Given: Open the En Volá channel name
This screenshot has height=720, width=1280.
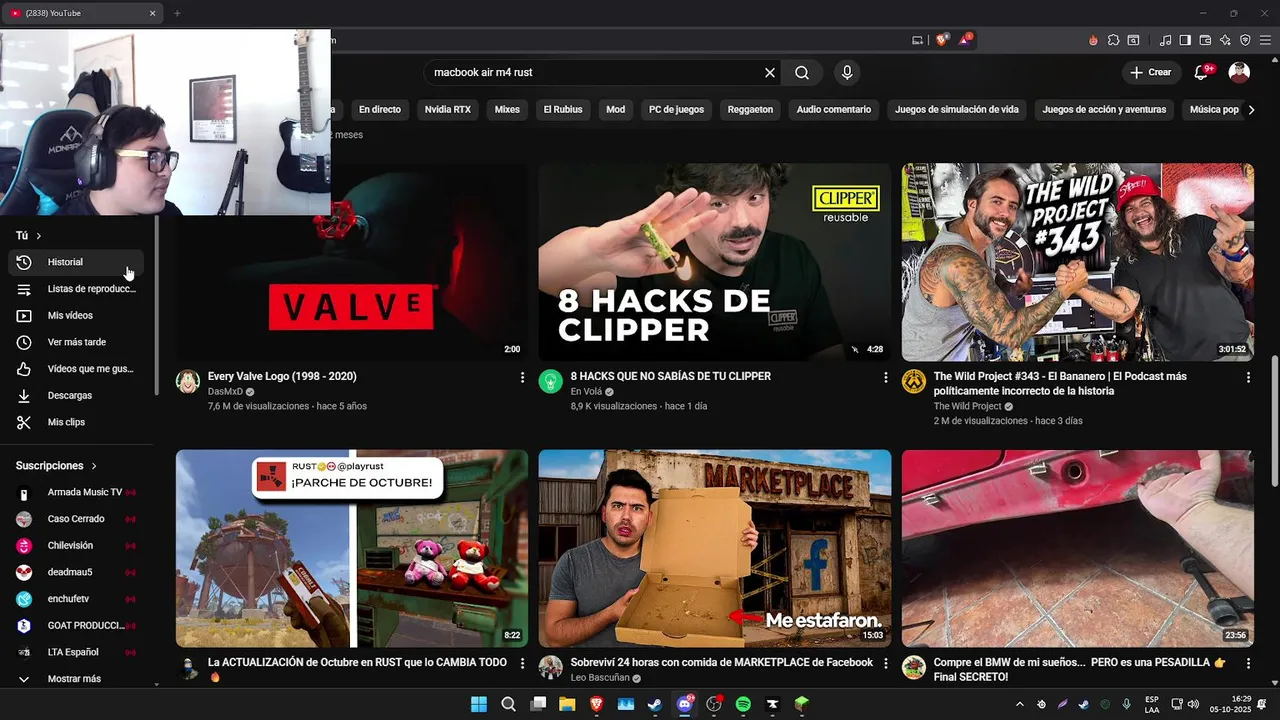Looking at the screenshot, I should pyautogui.click(x=586, y=392).
